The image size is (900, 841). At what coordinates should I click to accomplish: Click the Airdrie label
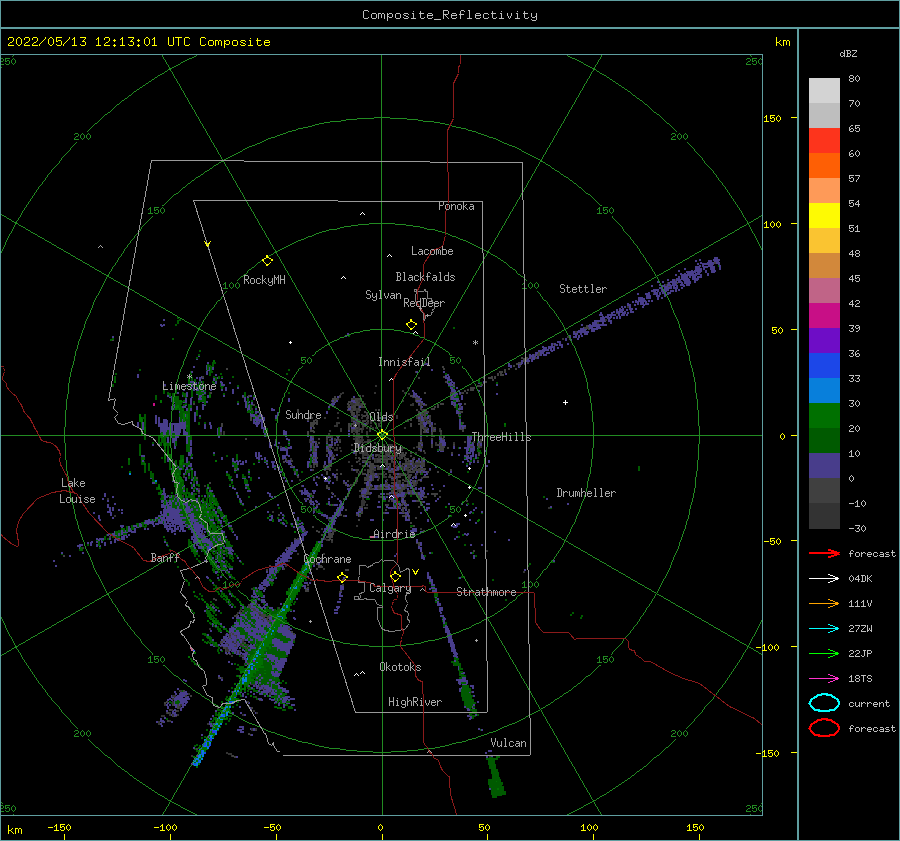coord(394,534)
